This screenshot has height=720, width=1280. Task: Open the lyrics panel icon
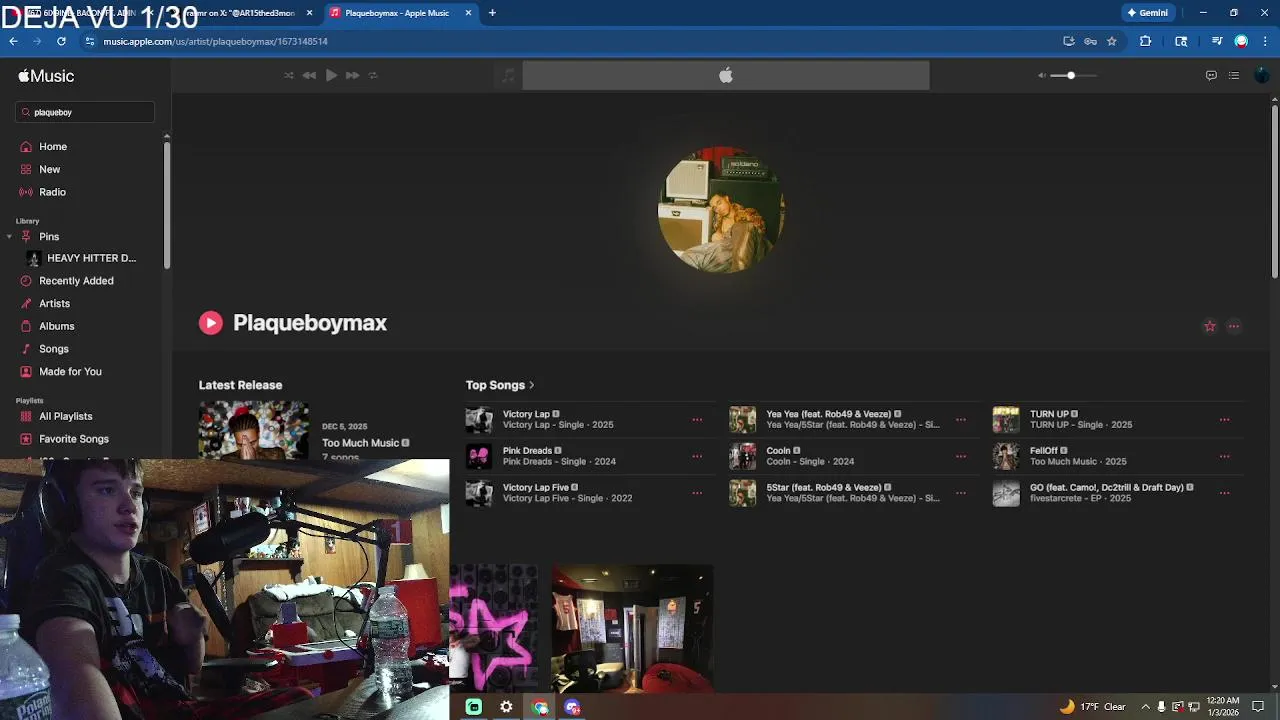click(x=1211, y=75)
